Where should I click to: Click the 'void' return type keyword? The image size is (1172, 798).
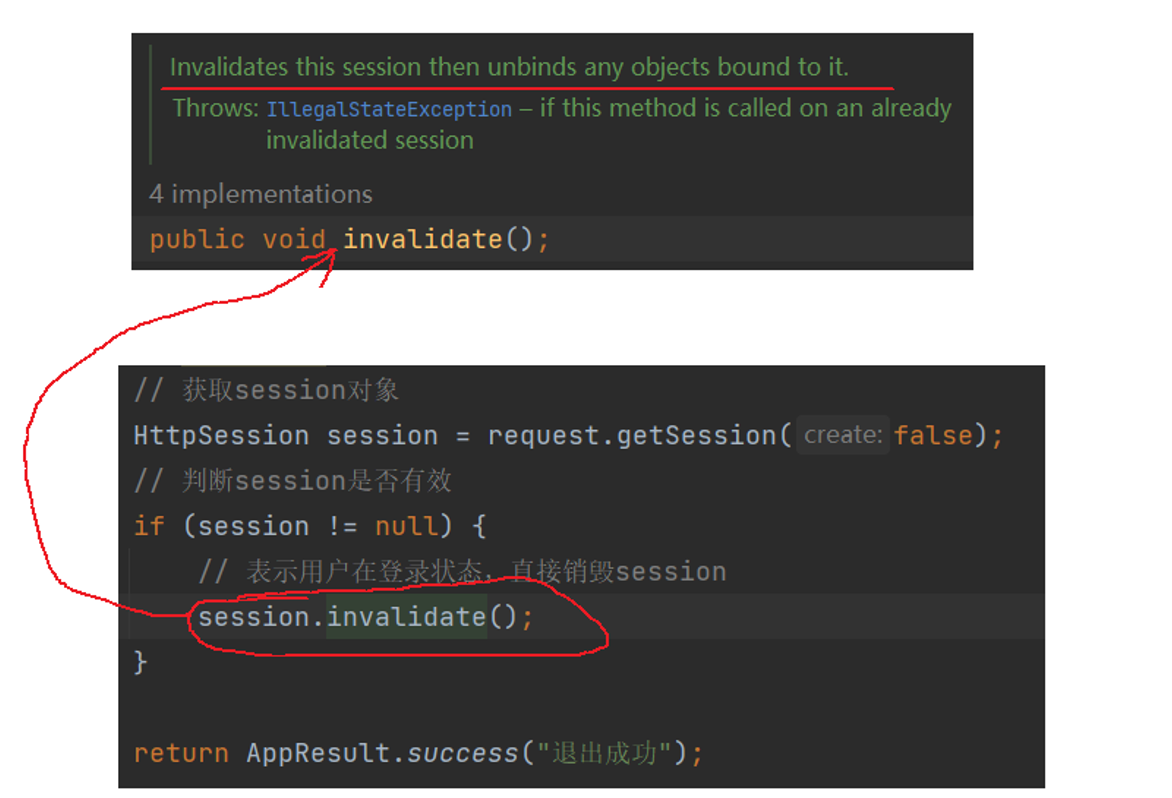pos(294,239)
